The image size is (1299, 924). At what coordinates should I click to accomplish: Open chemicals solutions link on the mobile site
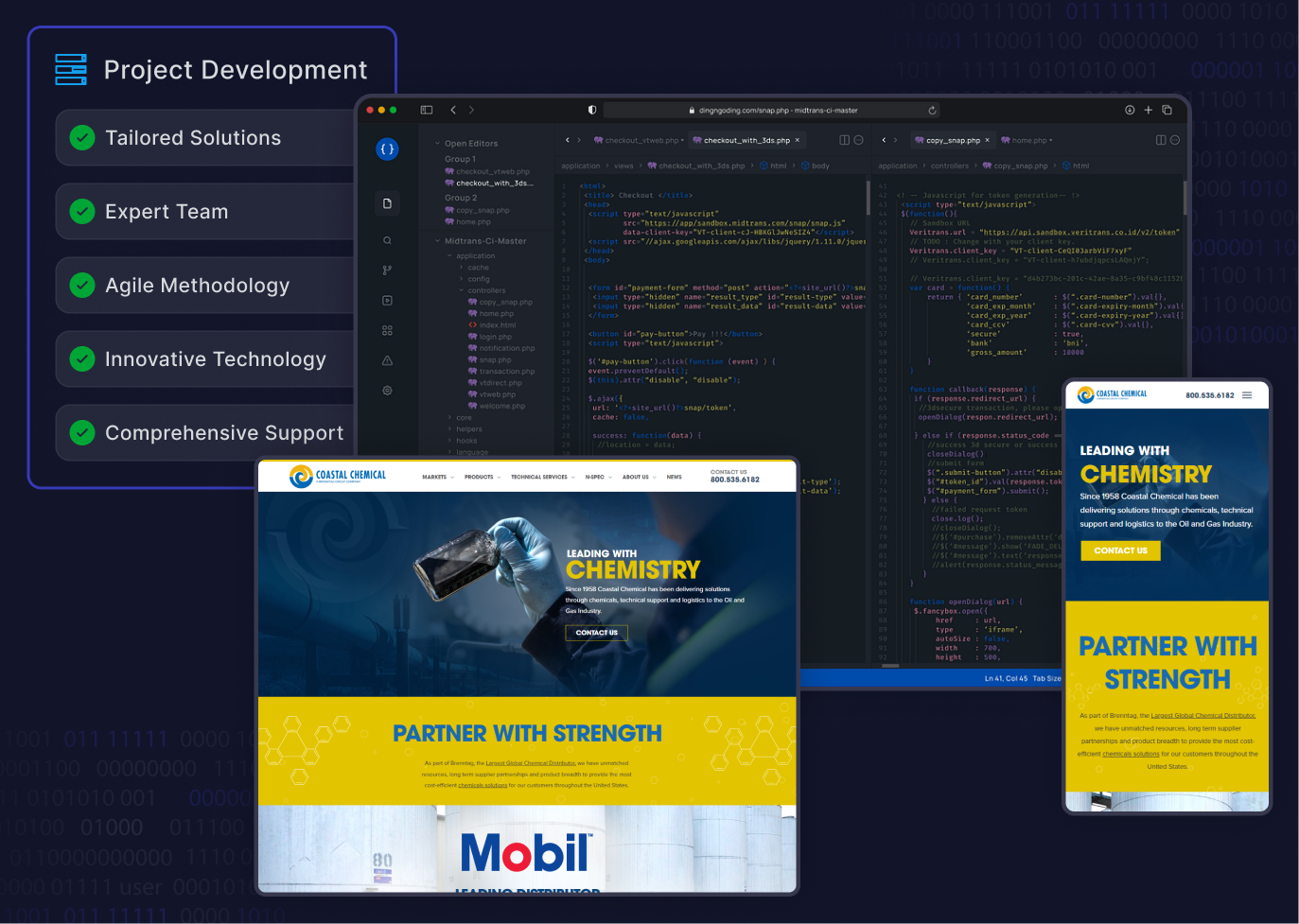(1131, 754)
